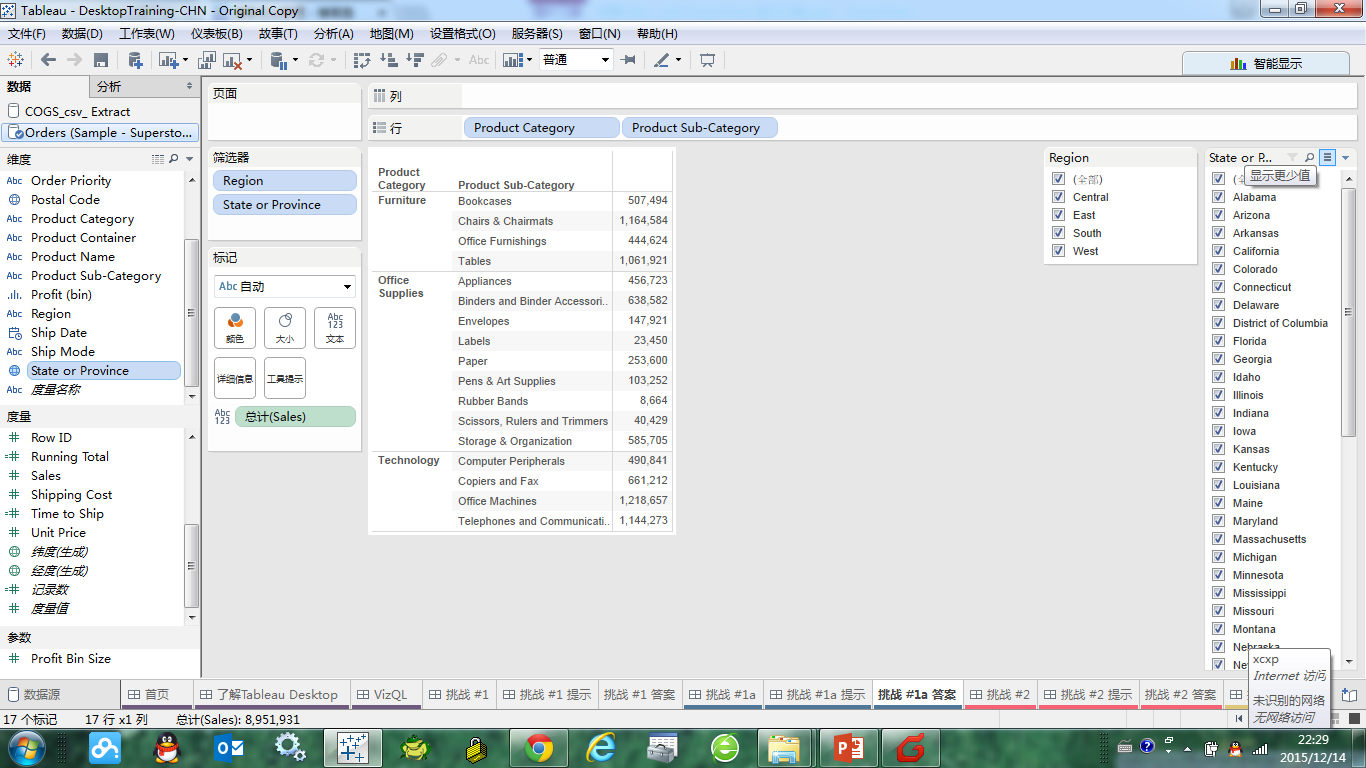Image resolution: width=1366 pixels, height=768 pixels.
Task: Click the 数据源 data source tab button
Action: click(33, 694)
